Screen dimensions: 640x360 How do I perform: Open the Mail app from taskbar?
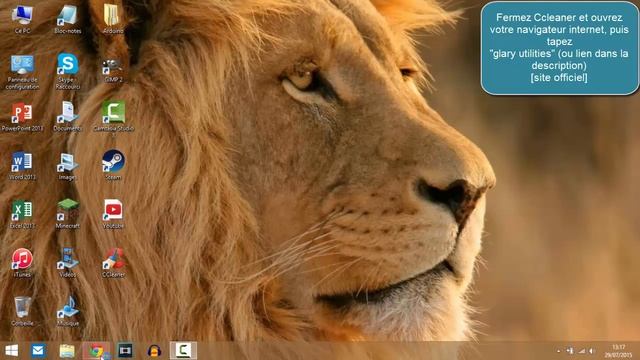(38, 351)
